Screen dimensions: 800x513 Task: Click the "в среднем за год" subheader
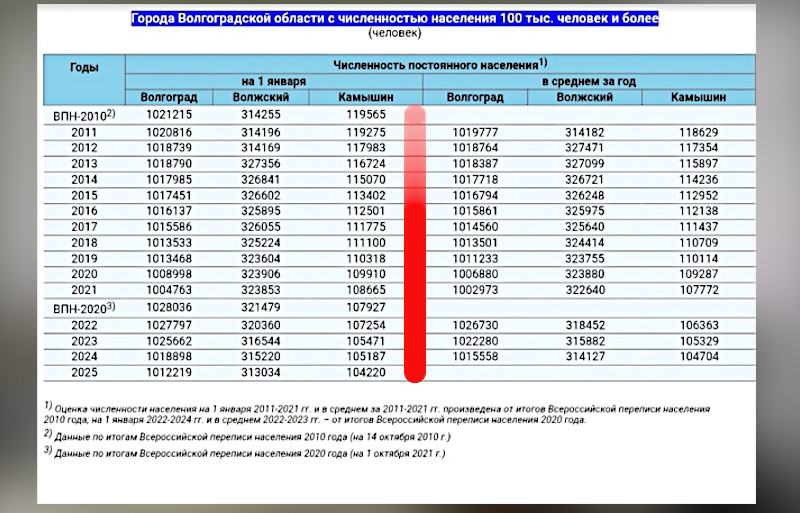coord(589,80)
